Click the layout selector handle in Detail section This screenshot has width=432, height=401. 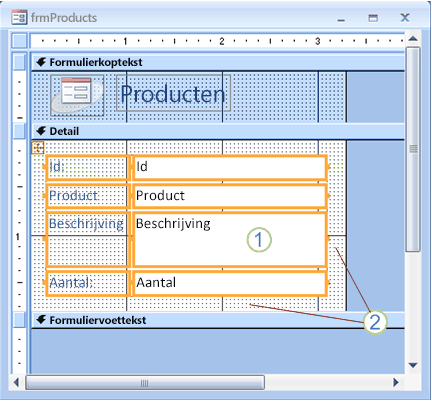[x=38, y=147]
